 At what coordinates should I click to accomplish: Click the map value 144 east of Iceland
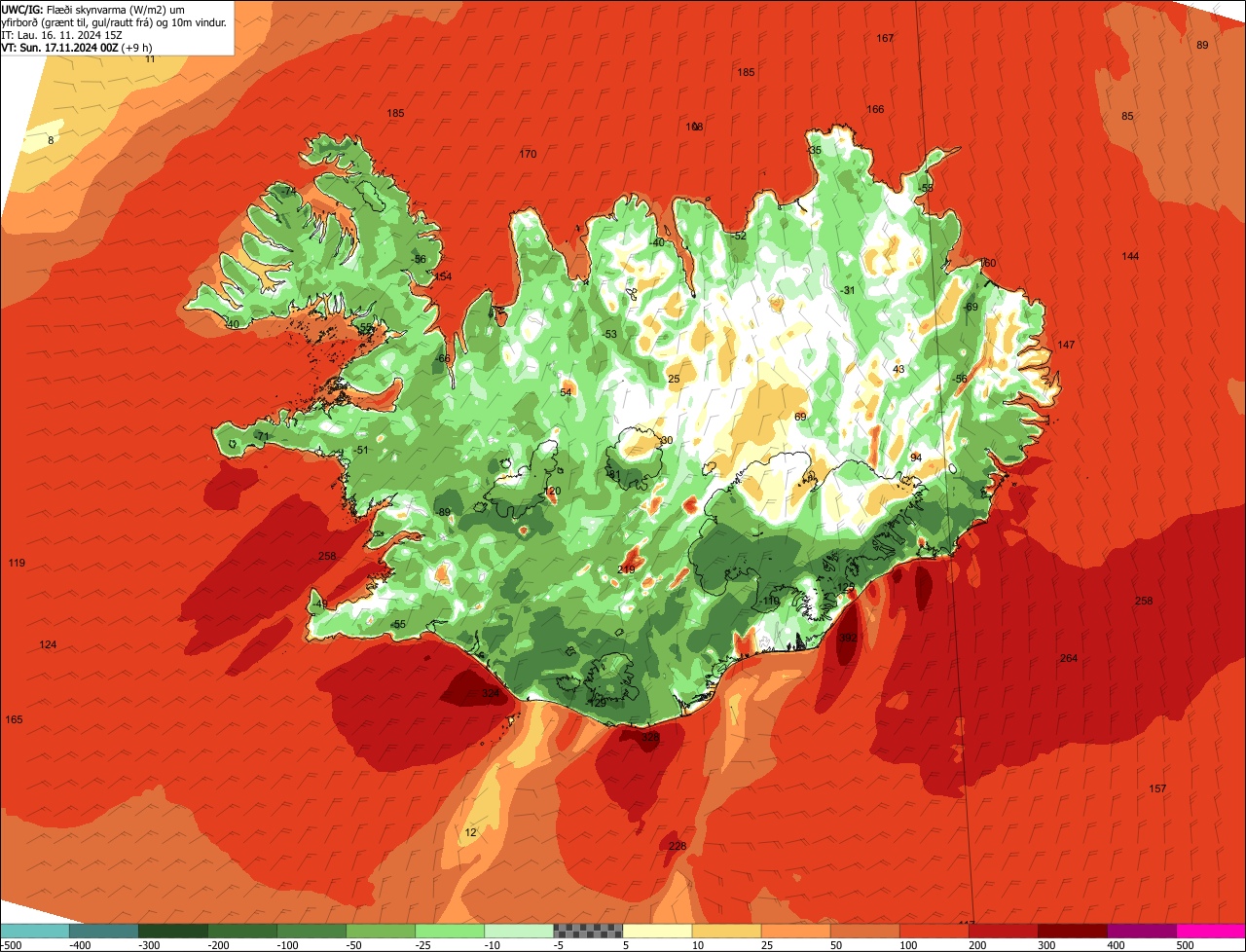tap(1130, 256)
